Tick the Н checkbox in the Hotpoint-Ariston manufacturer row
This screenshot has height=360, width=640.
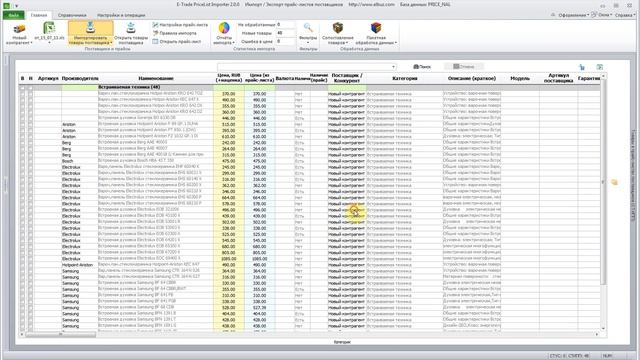point(31,265)
